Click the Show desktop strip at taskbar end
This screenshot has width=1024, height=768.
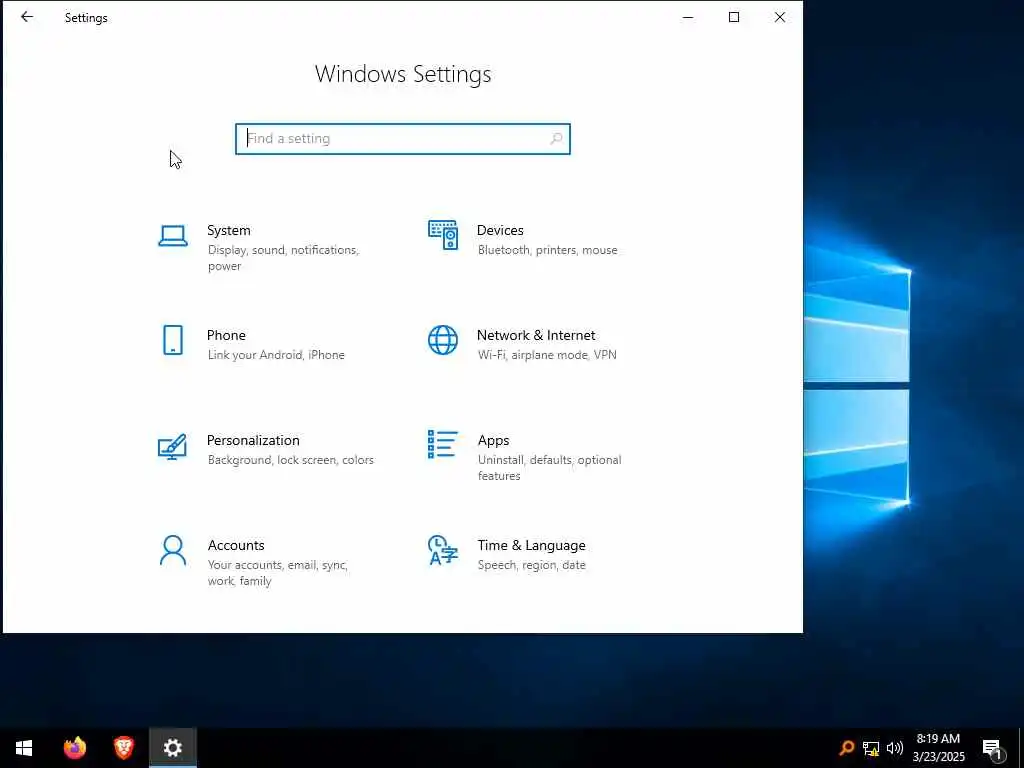1021,748
